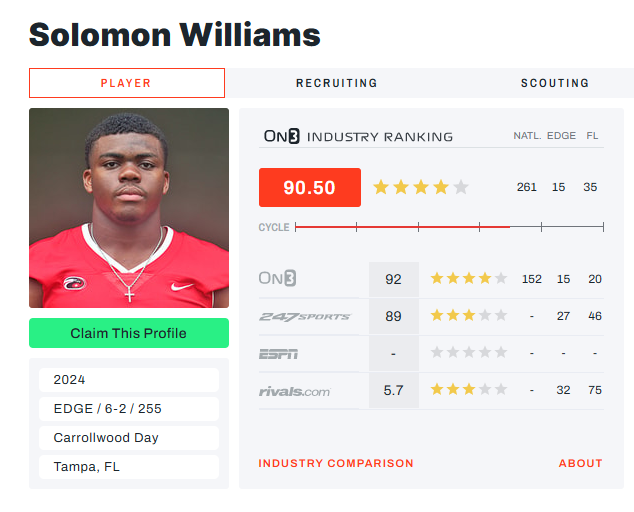Open the Scouting tab
Viewport: 634px width, 512px height.
click(x=555, y=83)
